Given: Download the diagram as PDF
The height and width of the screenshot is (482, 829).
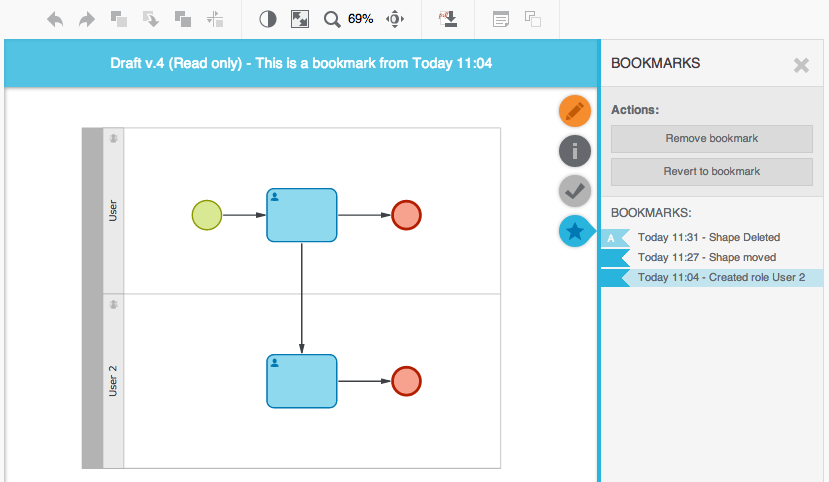Looking at the screenshot, I should 448,19.
